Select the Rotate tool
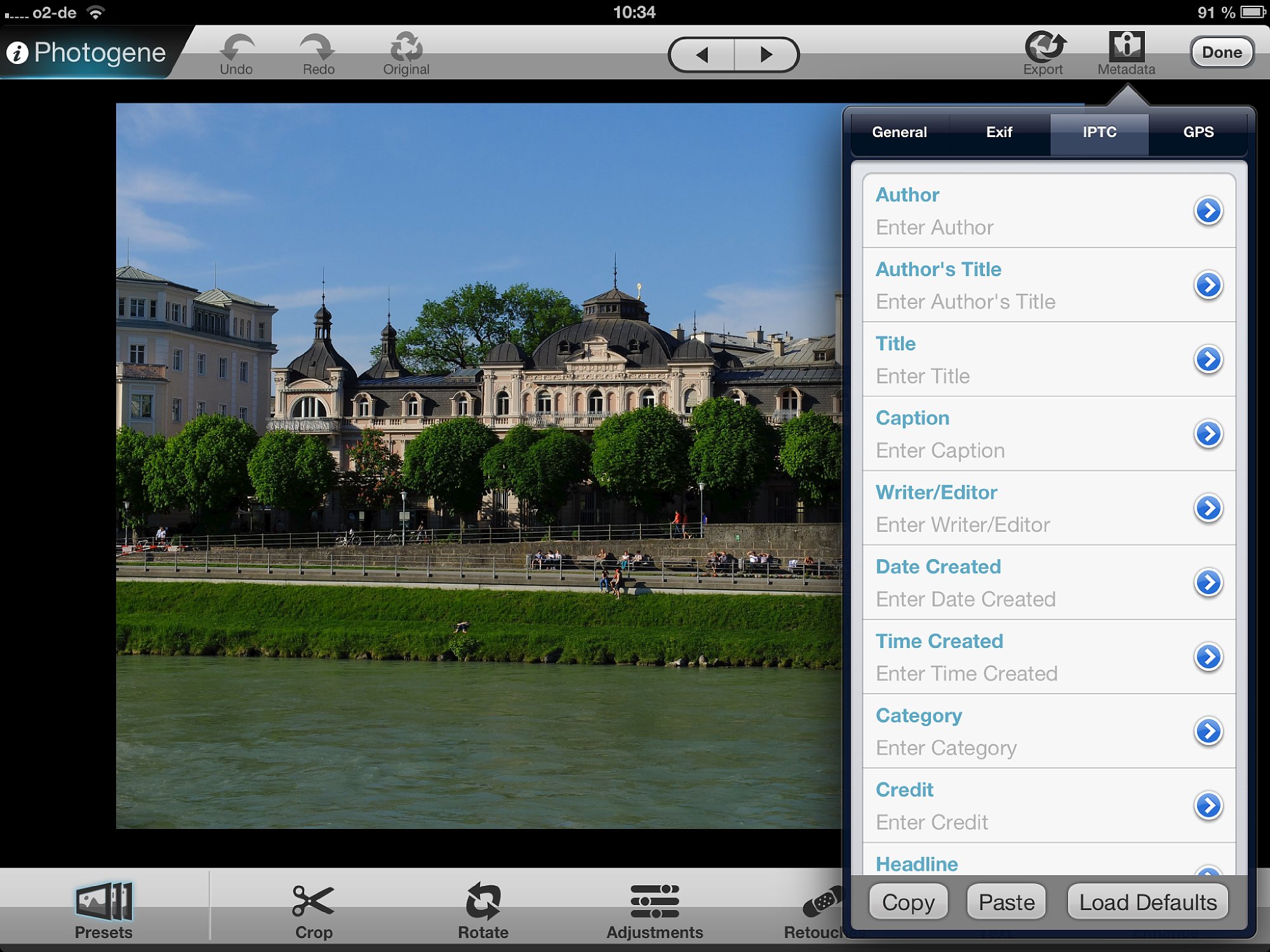The image size is (1270, 952). pyautogui.click(x=483, y=901)
